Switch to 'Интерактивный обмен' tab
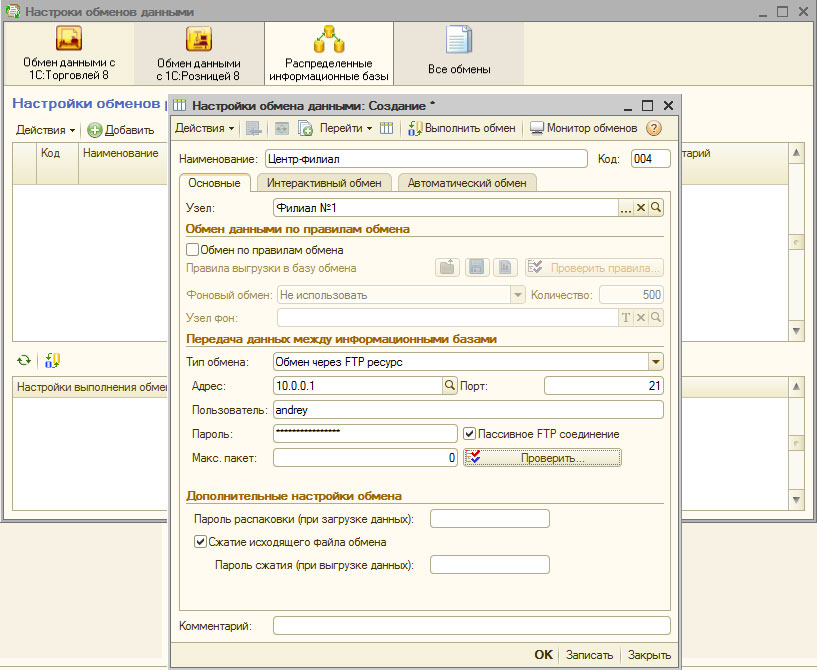 (324, 183)
